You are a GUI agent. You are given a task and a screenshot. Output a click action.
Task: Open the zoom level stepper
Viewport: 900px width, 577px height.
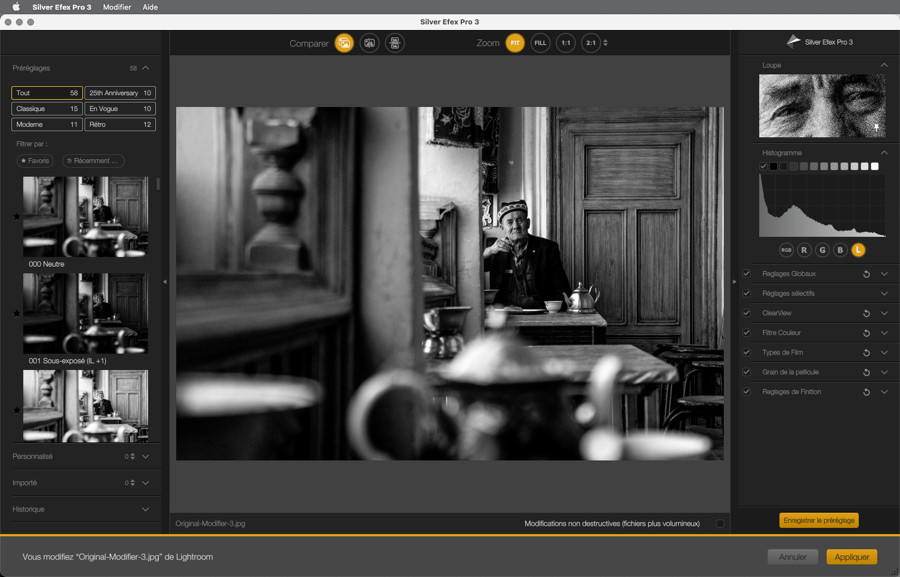click(605, 43)
